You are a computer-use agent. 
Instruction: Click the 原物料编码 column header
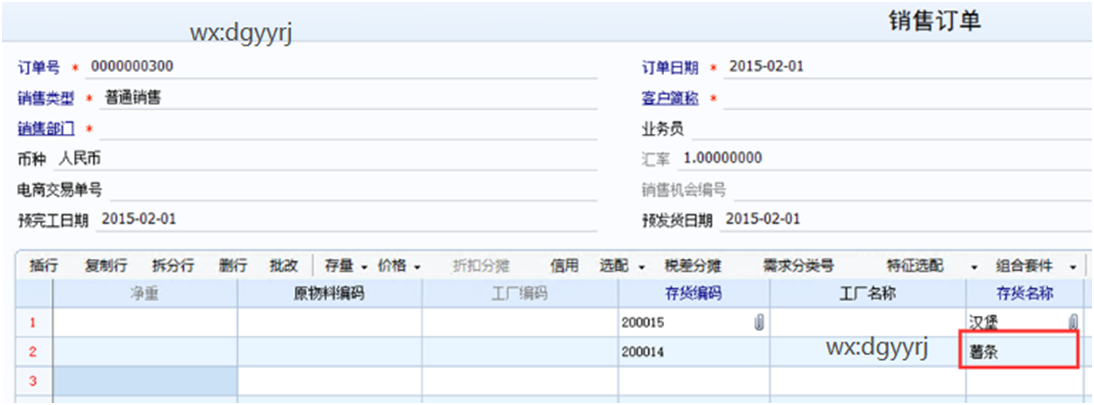[329, 294]
